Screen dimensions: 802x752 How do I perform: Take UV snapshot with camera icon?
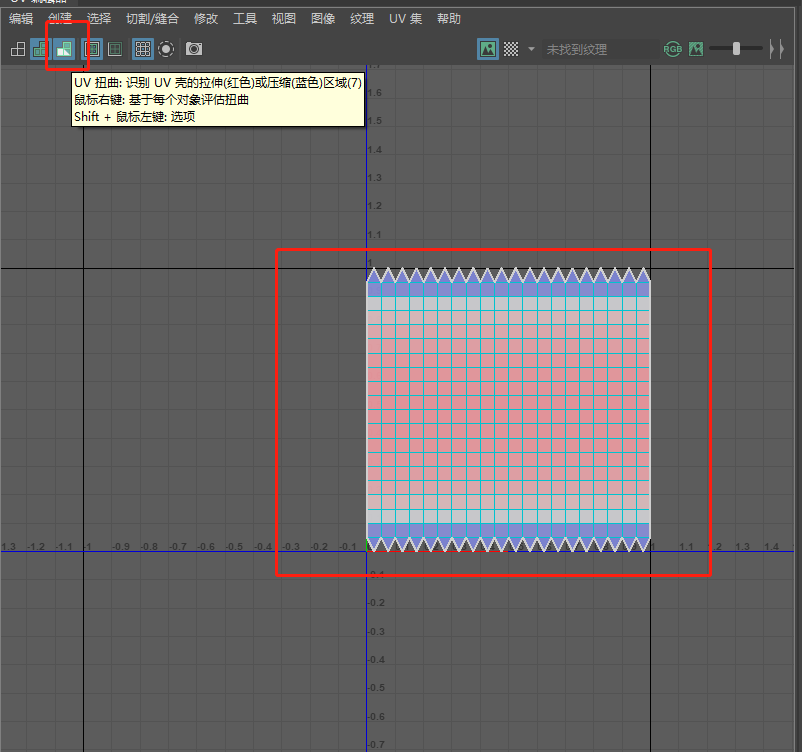(x=194, y=49)
